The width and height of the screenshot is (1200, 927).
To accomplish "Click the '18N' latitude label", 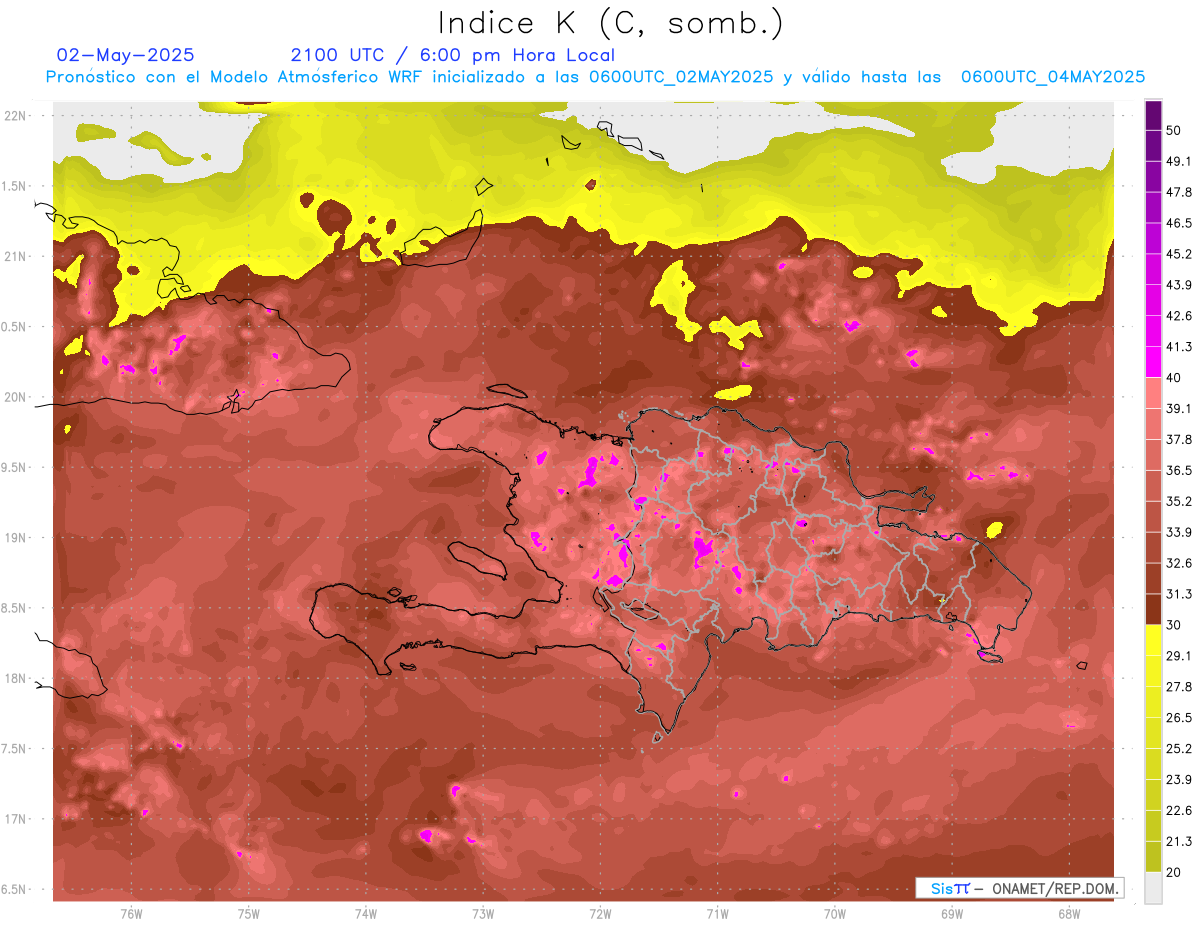I will coord(16,678).
